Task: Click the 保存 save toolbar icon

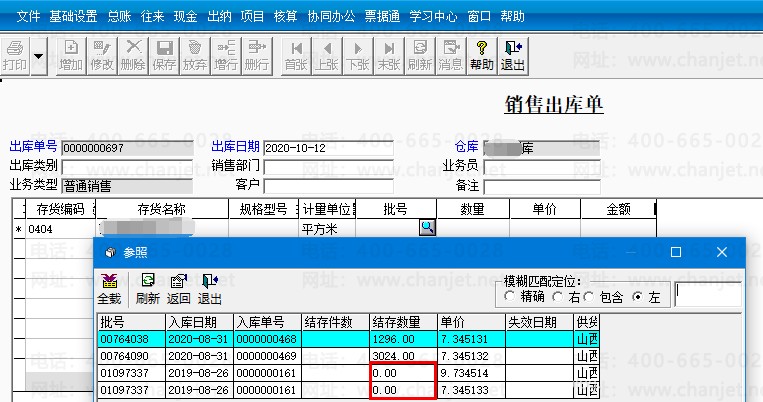Action: [164, 56]
